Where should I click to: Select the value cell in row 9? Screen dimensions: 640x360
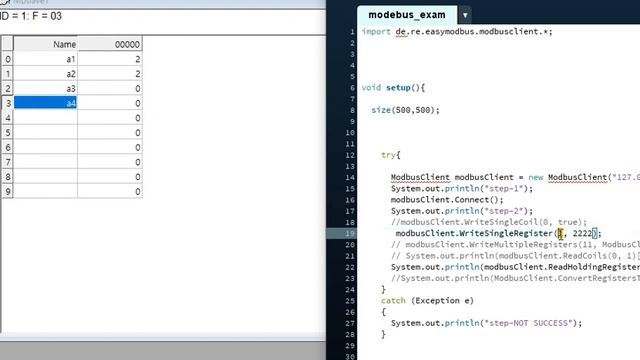click(x=110, y=191)
